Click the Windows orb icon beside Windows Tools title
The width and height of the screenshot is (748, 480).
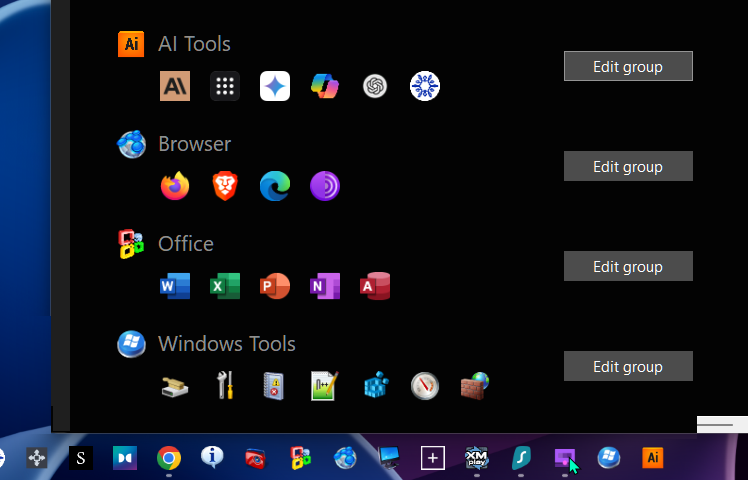pyautogui.click(x=131, y=344)
